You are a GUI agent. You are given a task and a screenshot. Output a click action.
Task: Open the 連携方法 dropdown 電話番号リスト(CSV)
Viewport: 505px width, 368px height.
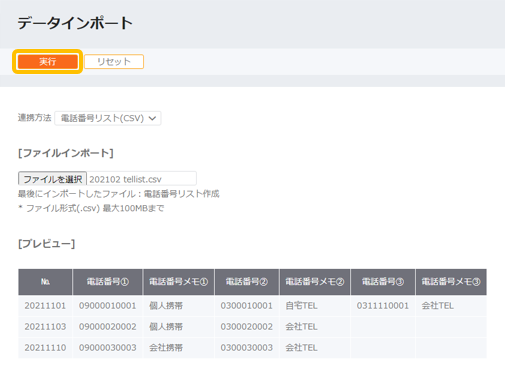tap(108, 118)
